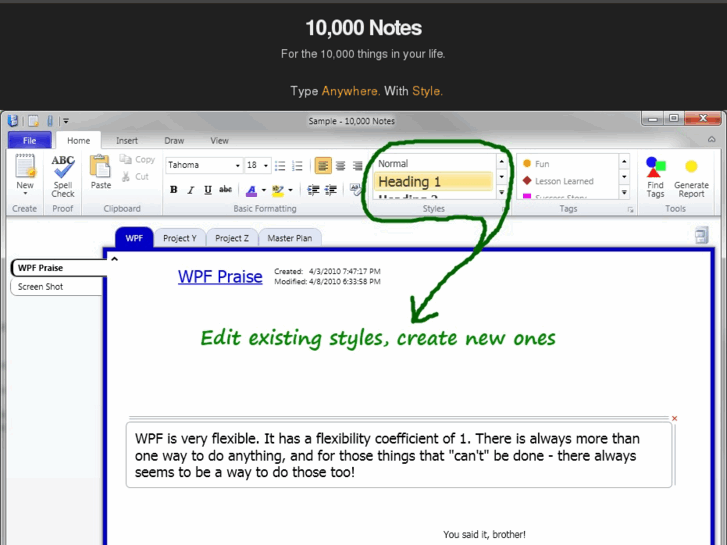Click the notebook panel icon at right
The height and width of the screenshot is (545, 727).
click(701, 235)
